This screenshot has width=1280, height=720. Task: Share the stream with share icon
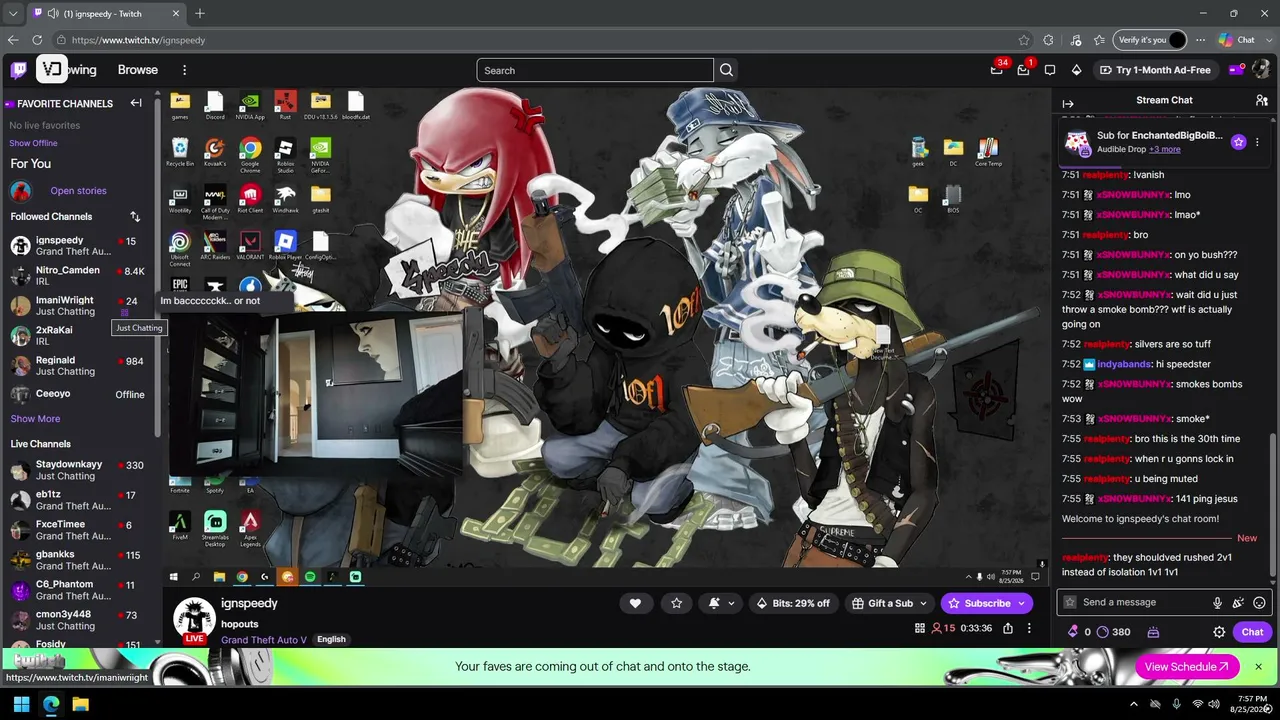1008,628
